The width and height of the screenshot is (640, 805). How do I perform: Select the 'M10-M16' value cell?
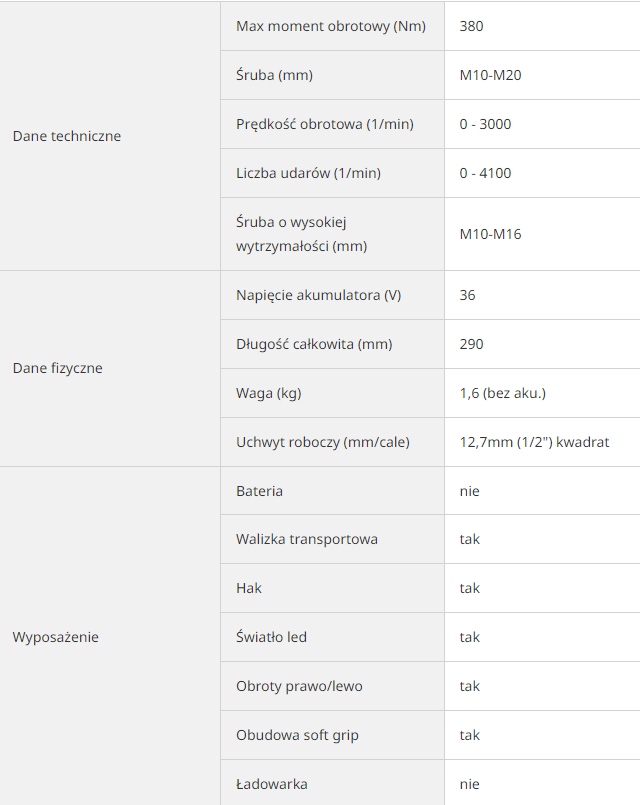[x=490, y=234]
